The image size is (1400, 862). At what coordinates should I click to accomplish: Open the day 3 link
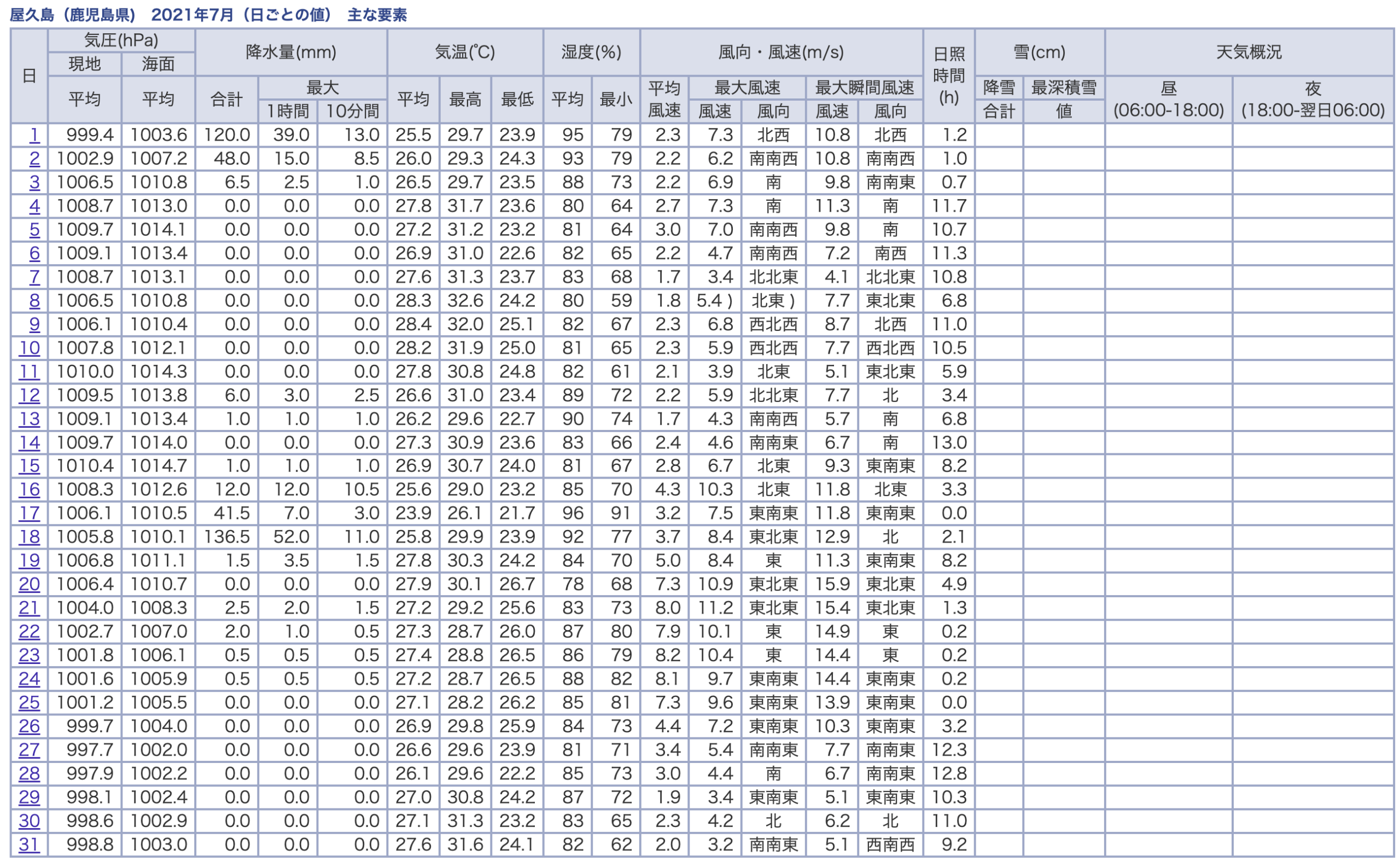tap(34, 183)
